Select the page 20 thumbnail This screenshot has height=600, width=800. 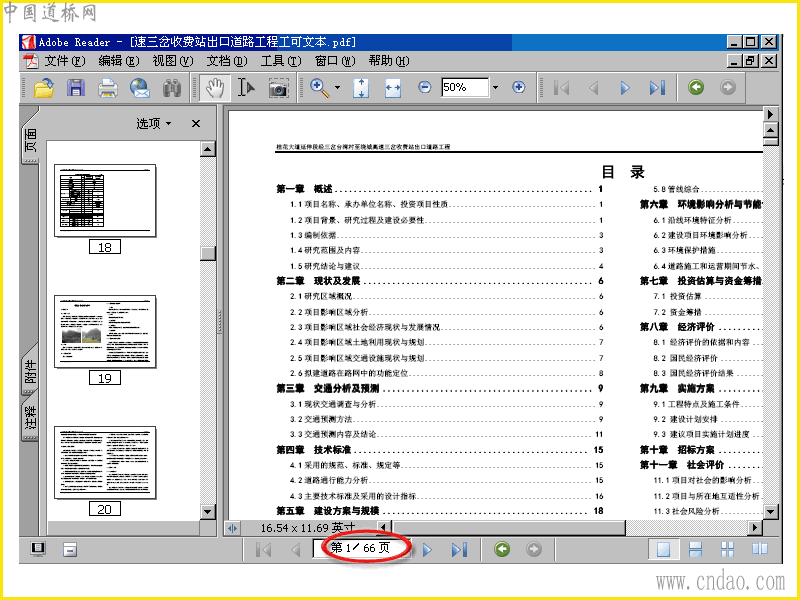[105, 463]
